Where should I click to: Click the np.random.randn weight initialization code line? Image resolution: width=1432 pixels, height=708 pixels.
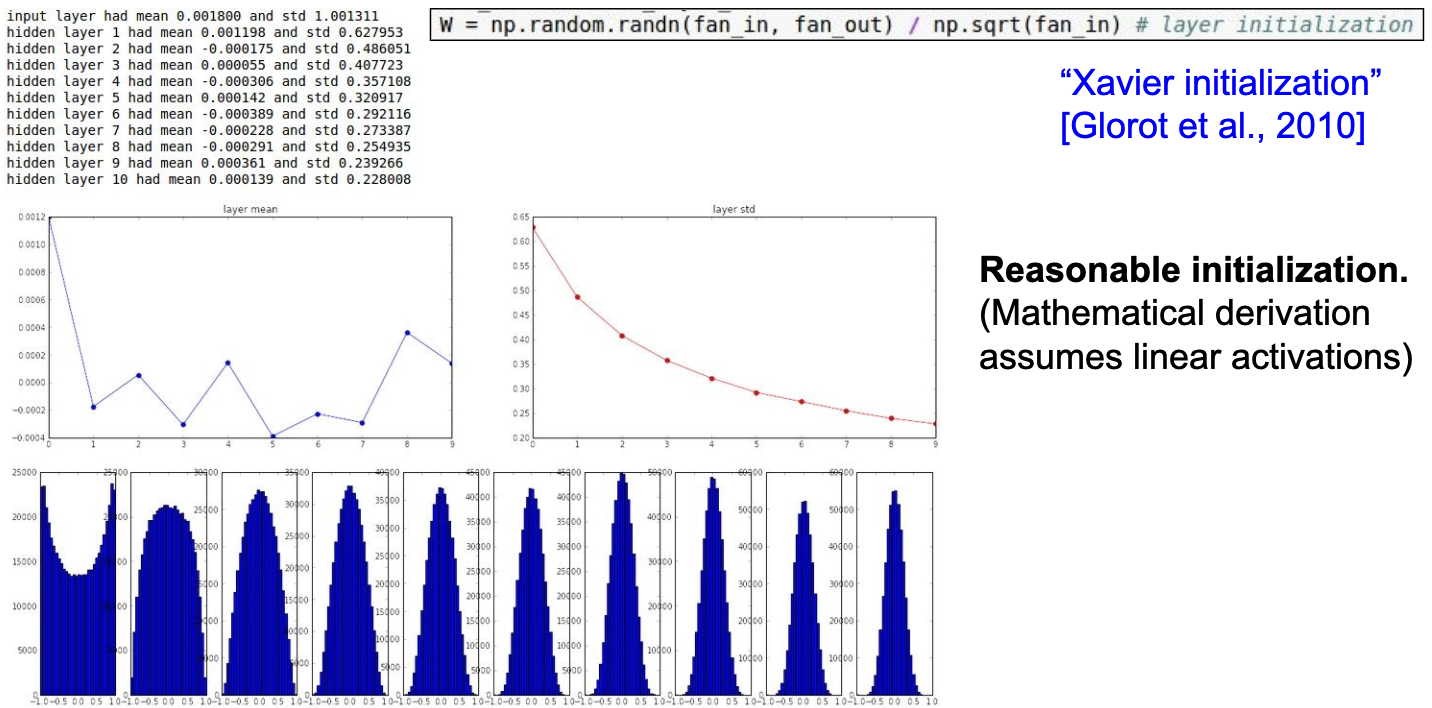tap(926, 24)
